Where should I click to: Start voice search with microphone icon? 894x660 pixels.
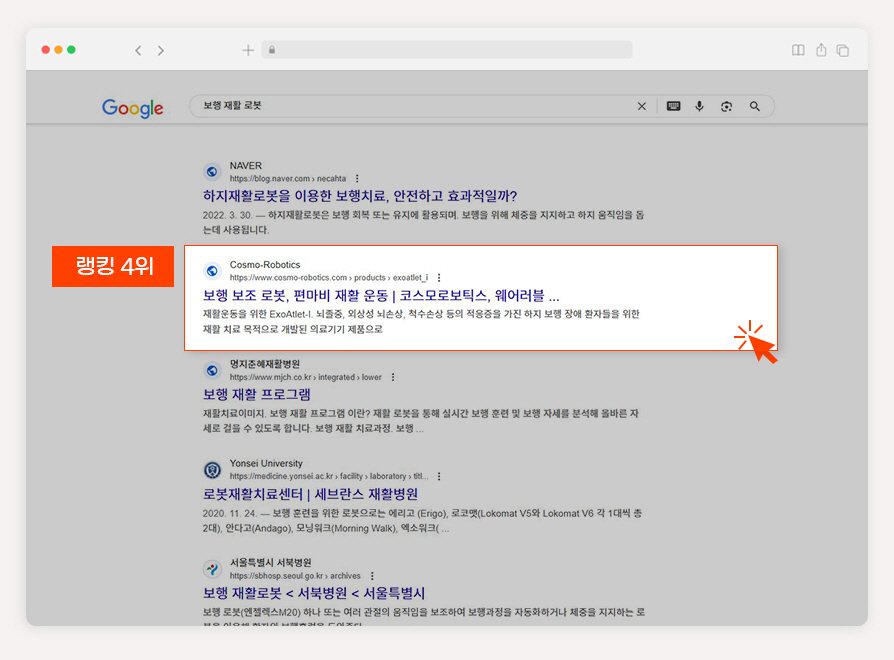tap(700, 106)
